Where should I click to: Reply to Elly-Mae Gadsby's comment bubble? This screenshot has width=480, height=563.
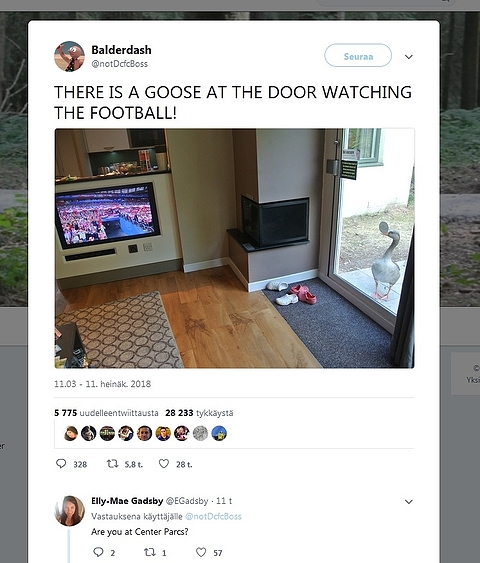click(98, 552)
